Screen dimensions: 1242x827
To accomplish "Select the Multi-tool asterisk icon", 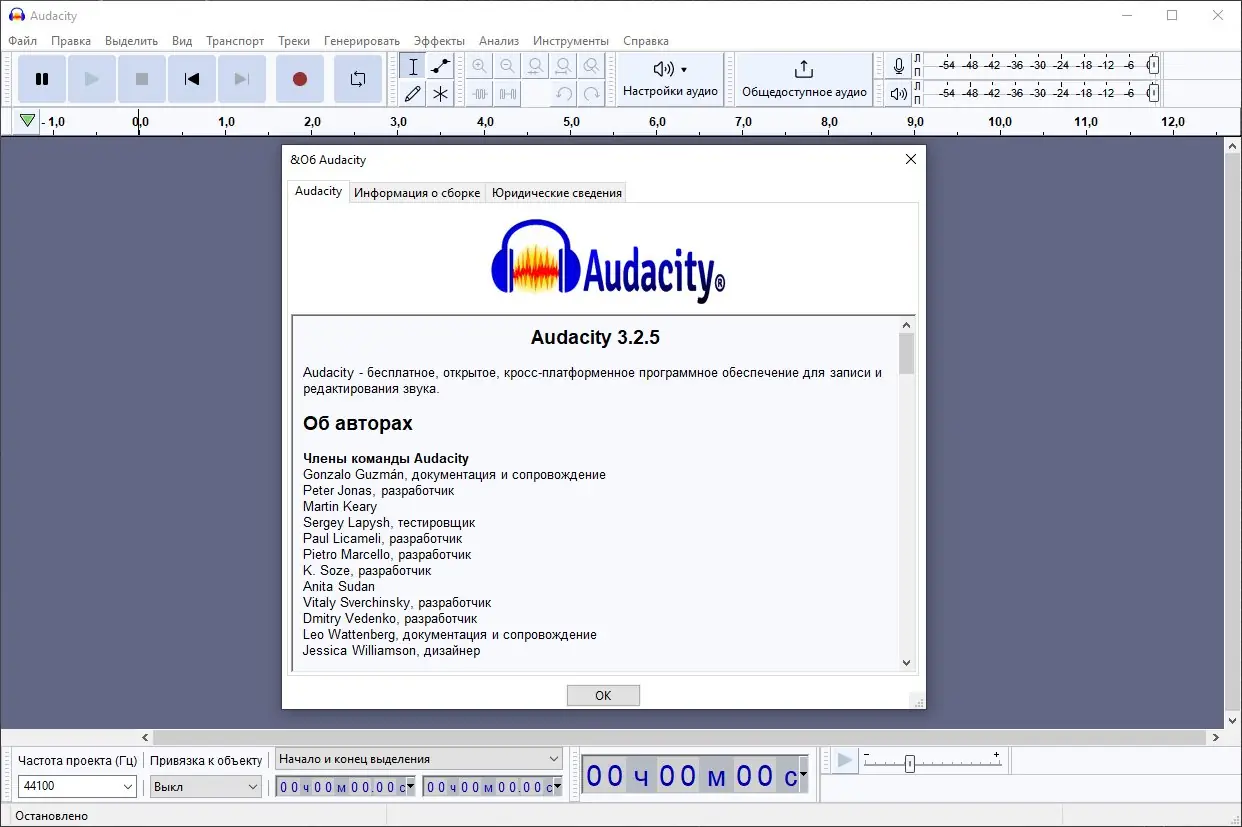I will [440, 94].
